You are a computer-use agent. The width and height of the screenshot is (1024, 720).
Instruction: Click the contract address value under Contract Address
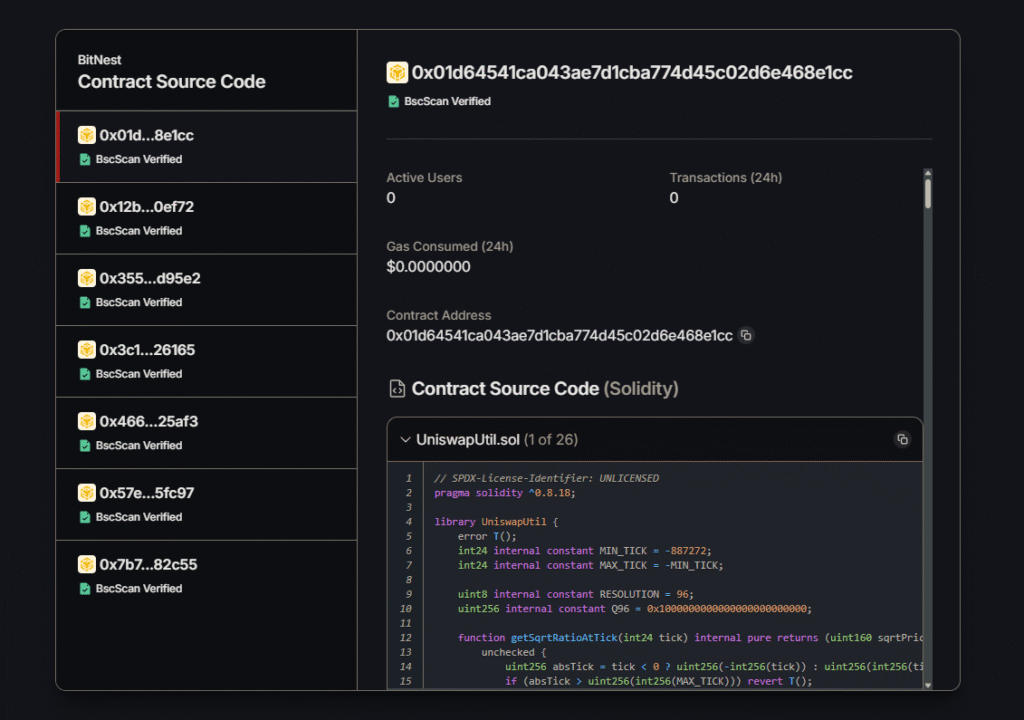559,336
